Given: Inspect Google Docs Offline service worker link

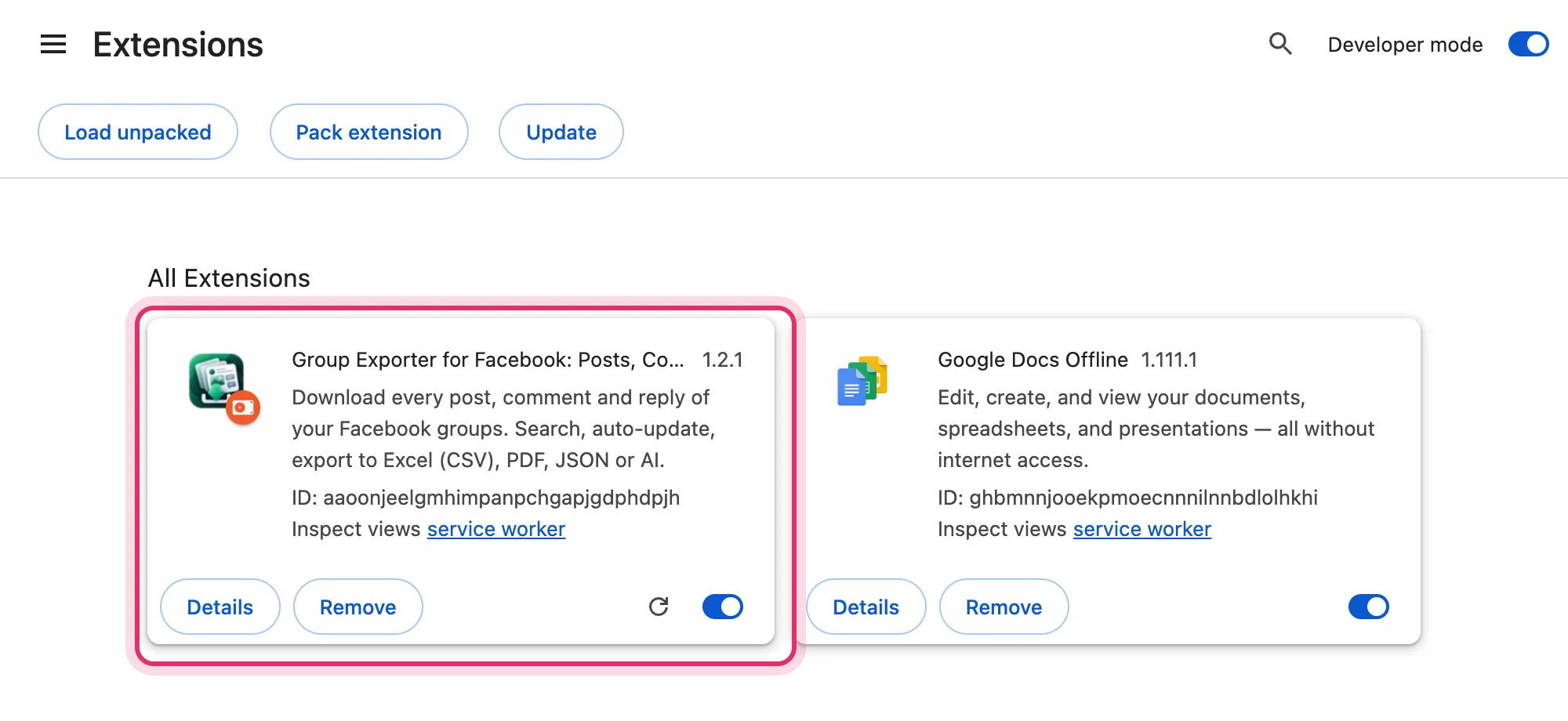Looking at the screenshot, I should pos(1142,529).
